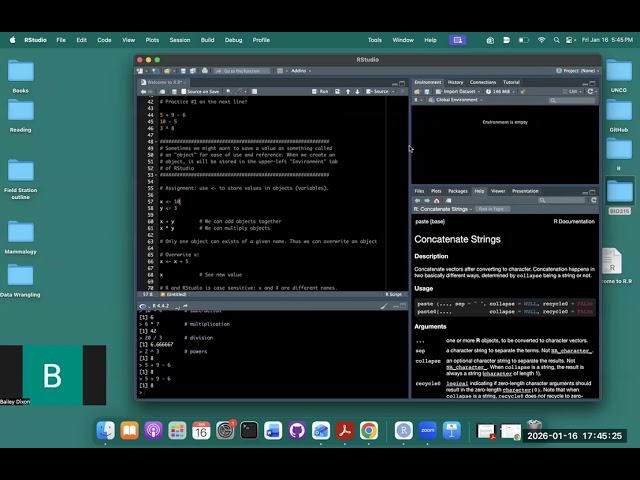
Task: Click the Wi-Fi icon in menu bar
Action: pos(541,40)
